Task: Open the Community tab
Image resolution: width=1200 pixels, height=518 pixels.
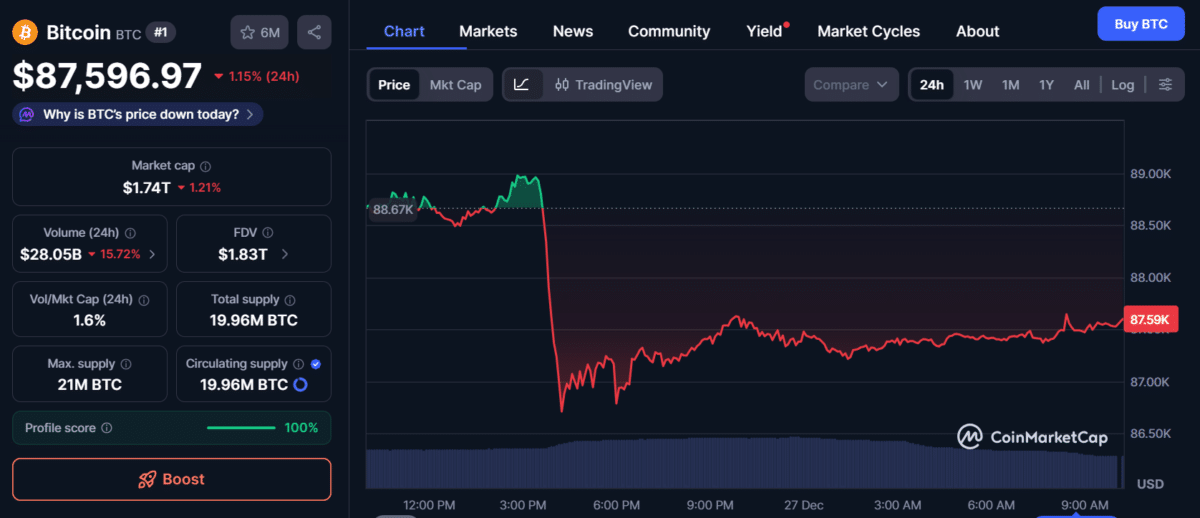Action: pyautogui.click(x=669, y=31)
